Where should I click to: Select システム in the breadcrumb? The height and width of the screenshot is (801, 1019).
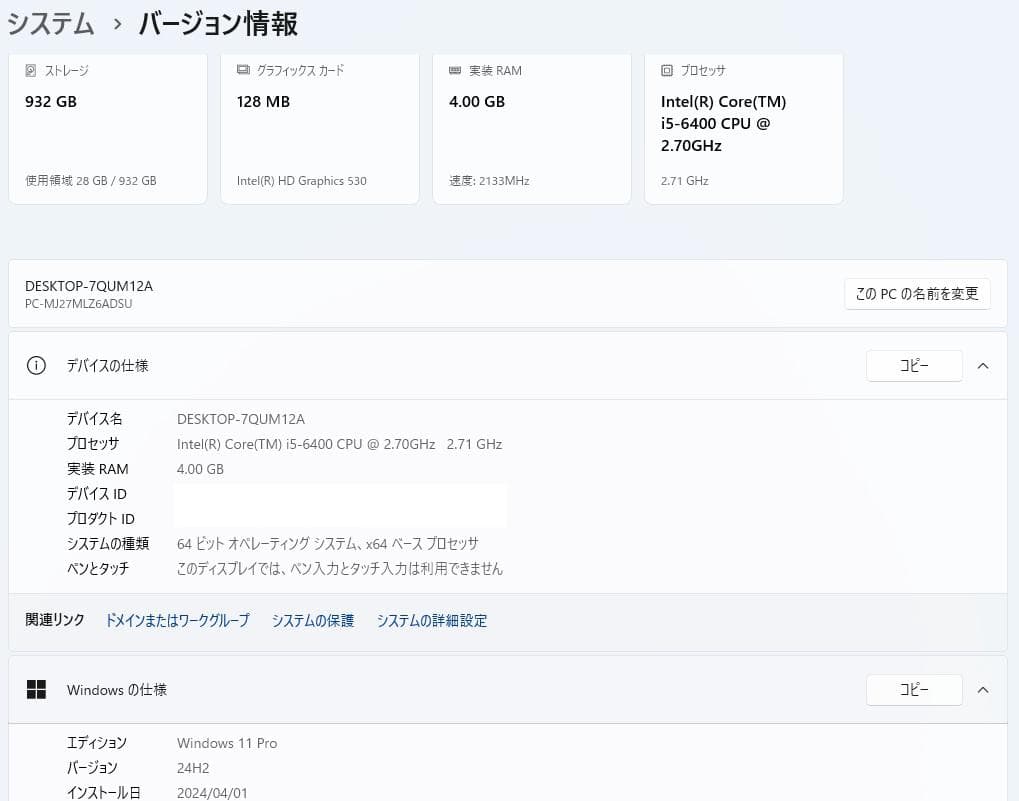pyautogui.click(x=49, y=22)
